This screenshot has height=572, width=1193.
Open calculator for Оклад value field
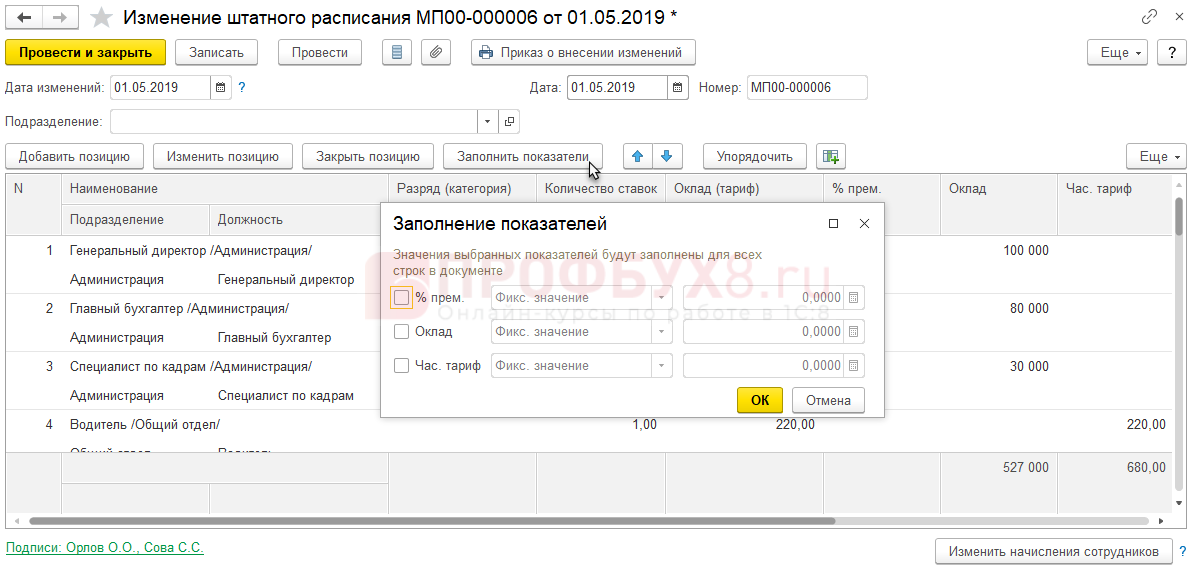[854, 332]
